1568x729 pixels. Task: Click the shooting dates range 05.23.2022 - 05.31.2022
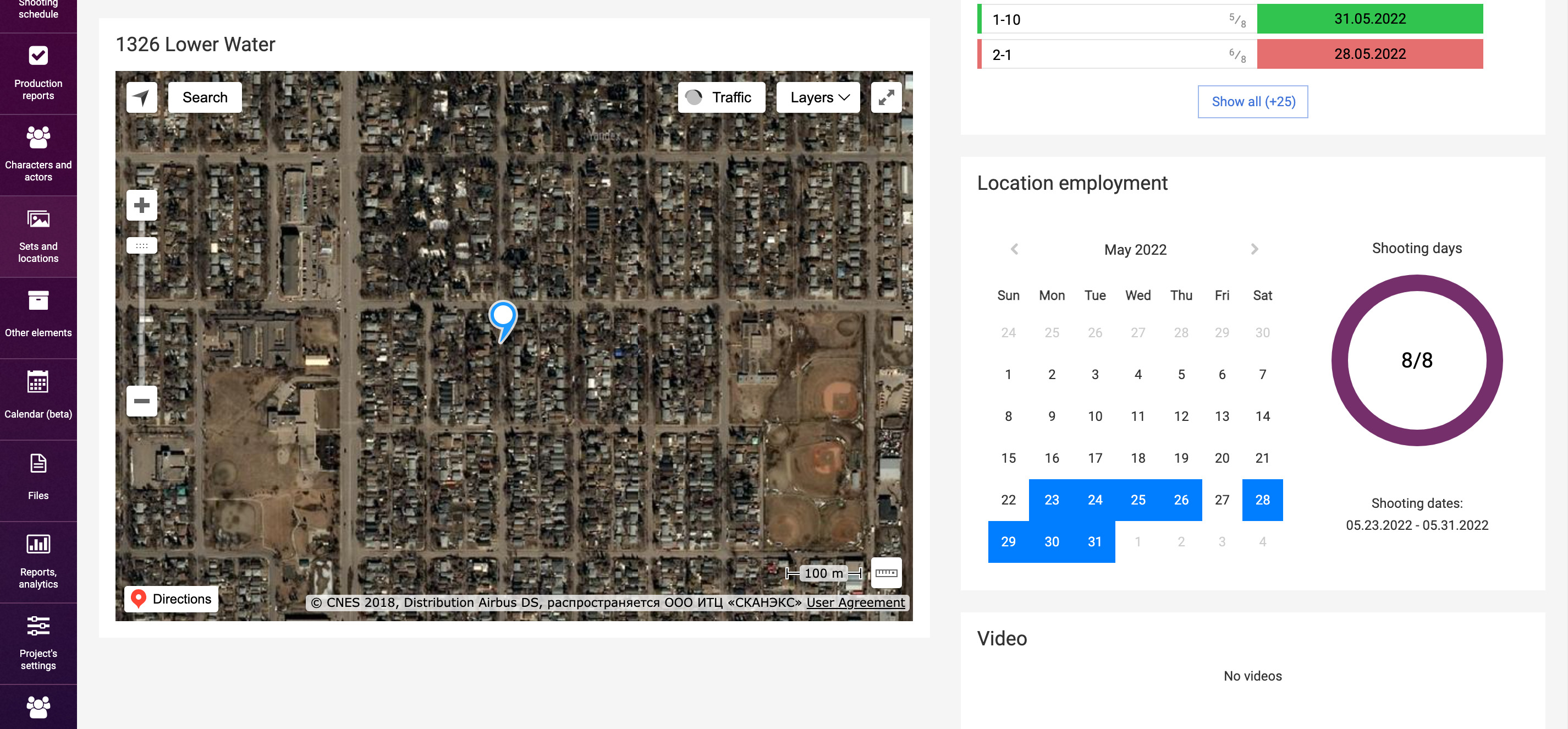(1417, 525)
